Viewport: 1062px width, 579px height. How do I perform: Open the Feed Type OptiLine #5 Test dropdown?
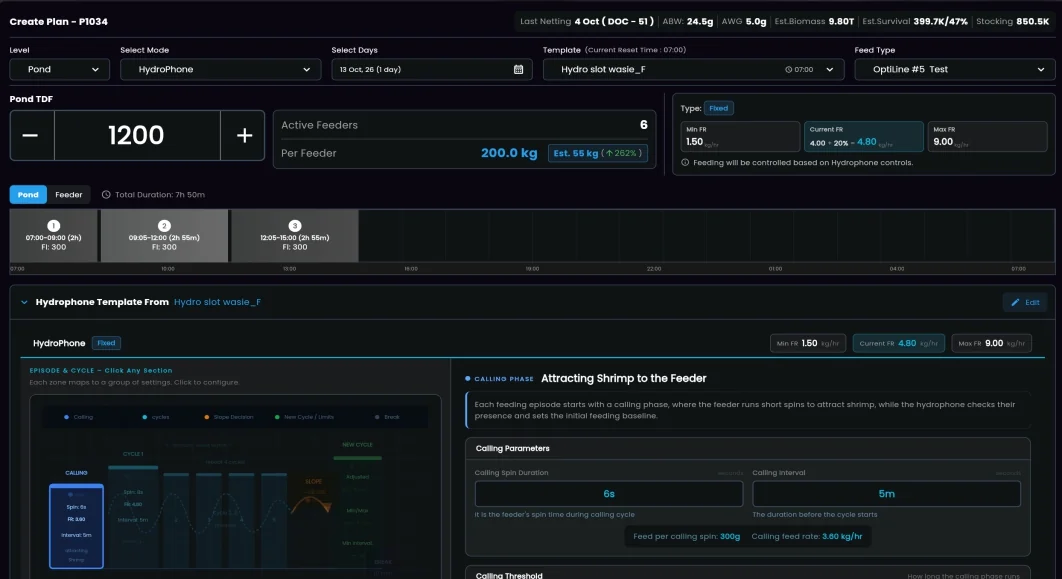(x=954, y=69)
